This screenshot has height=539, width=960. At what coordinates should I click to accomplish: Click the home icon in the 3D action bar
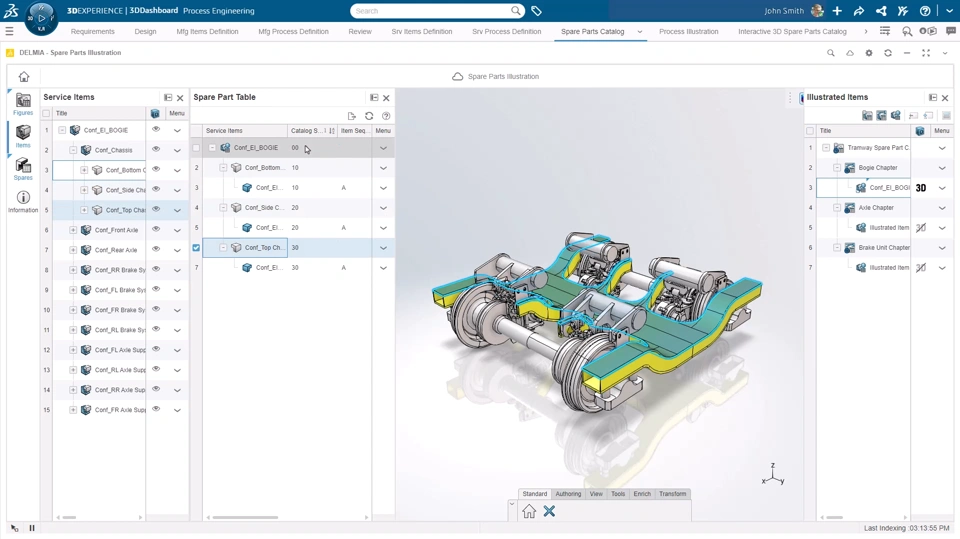[529, 511]
